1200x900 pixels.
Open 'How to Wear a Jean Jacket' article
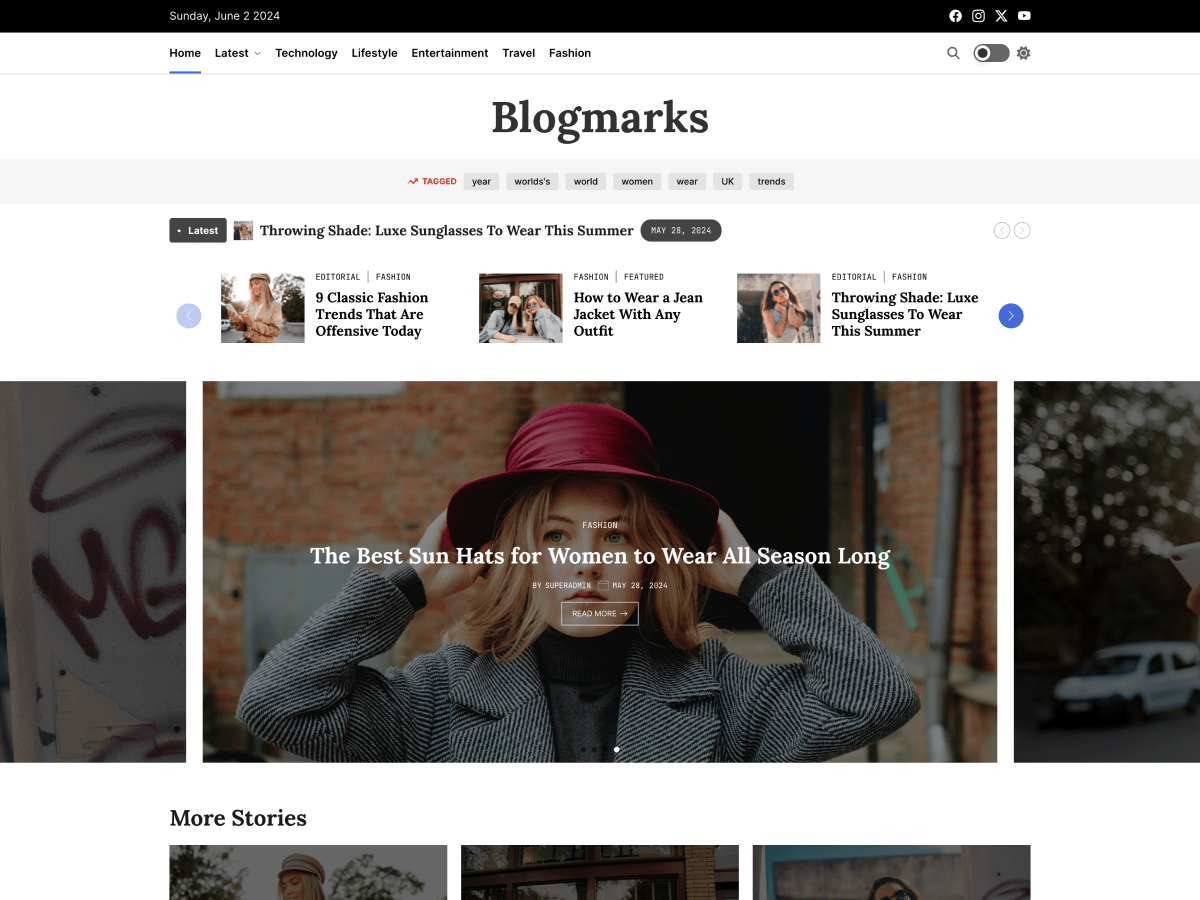point(638,312)
